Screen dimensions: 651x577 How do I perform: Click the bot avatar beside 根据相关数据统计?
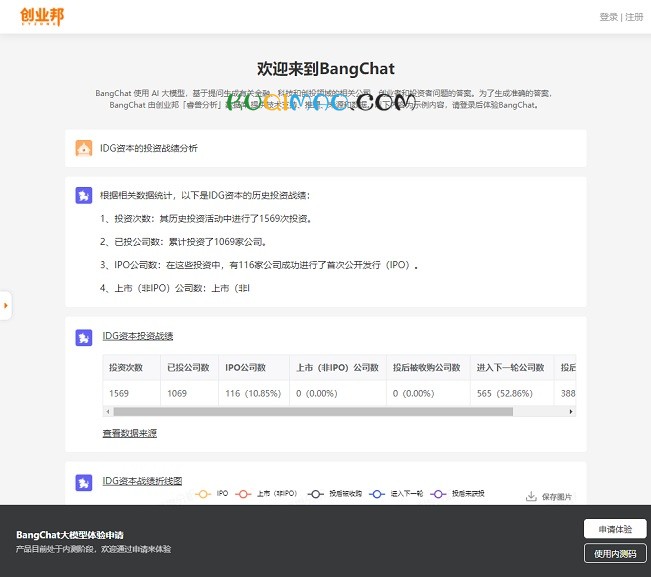(83, 195)
